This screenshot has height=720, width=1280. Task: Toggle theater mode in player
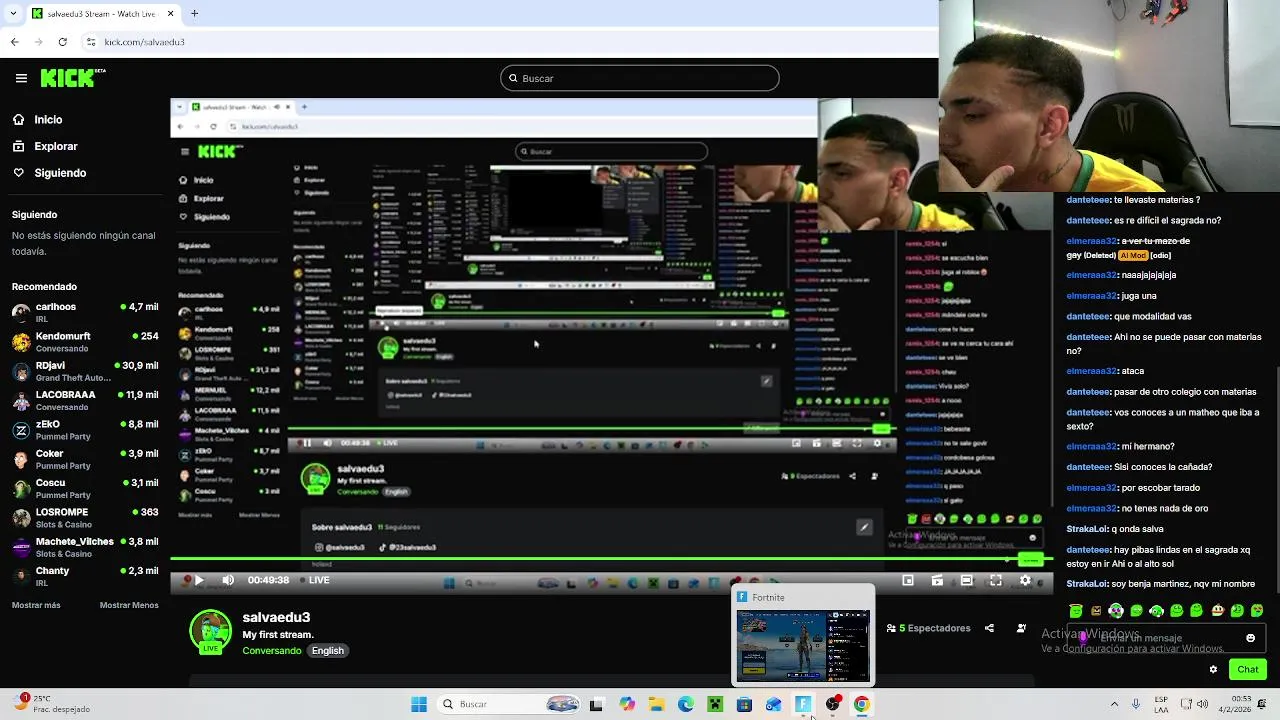966,580
